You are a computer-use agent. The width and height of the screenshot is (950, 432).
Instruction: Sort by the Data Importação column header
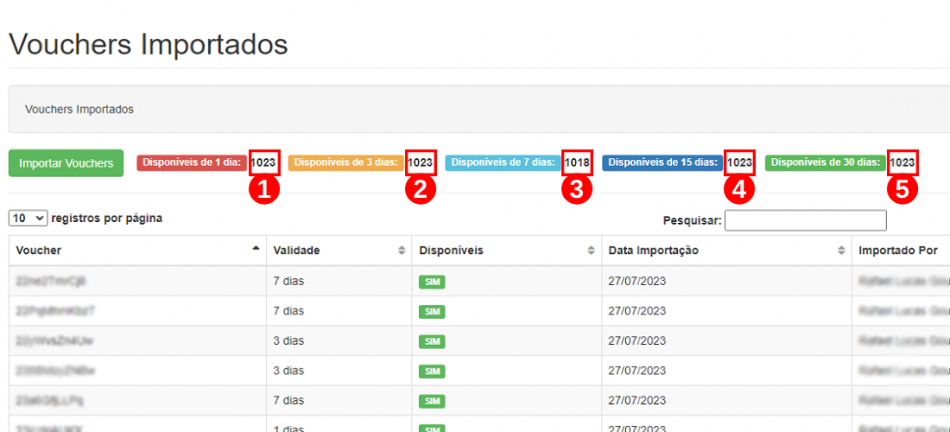point(726,250)
